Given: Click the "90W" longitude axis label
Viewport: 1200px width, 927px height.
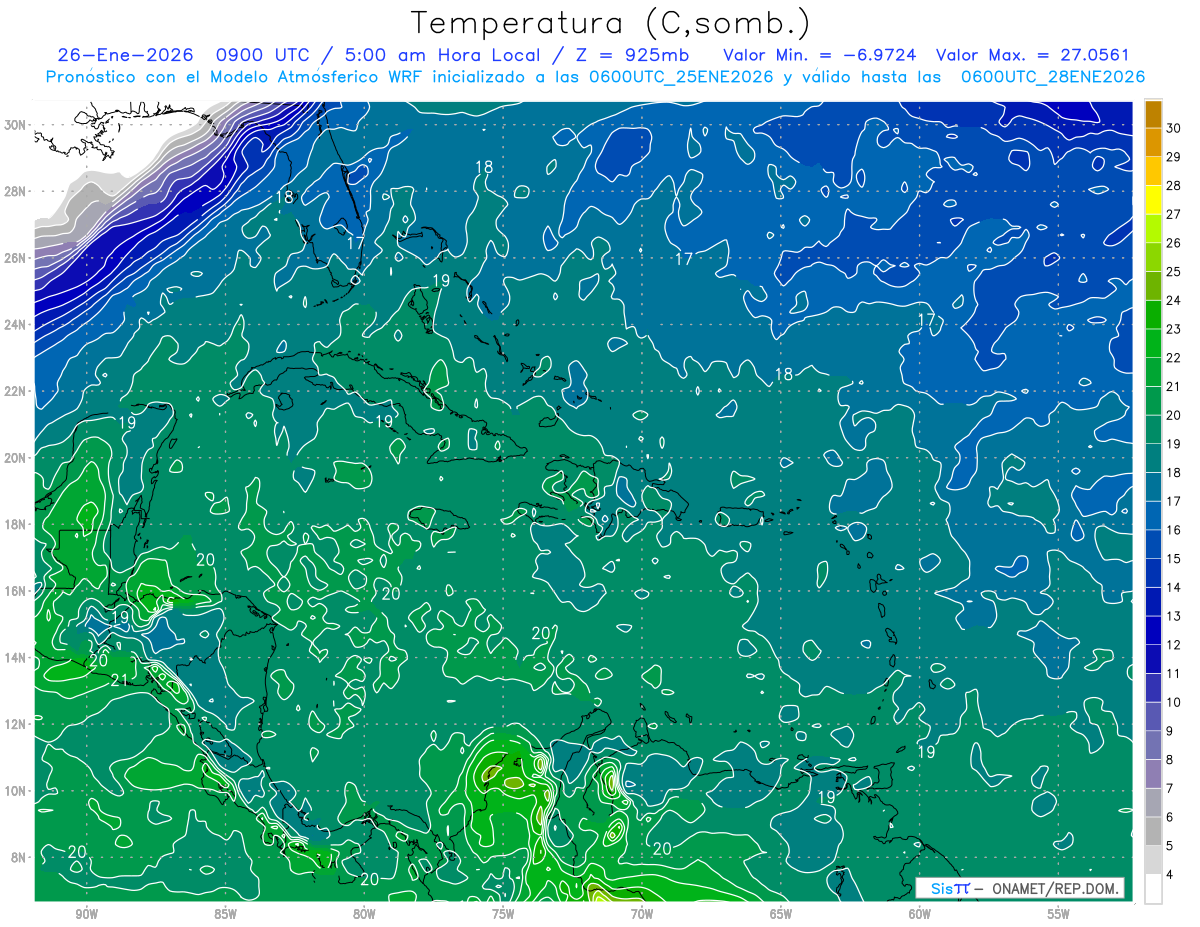Looking at the screenshot, I should click(87, 914).
